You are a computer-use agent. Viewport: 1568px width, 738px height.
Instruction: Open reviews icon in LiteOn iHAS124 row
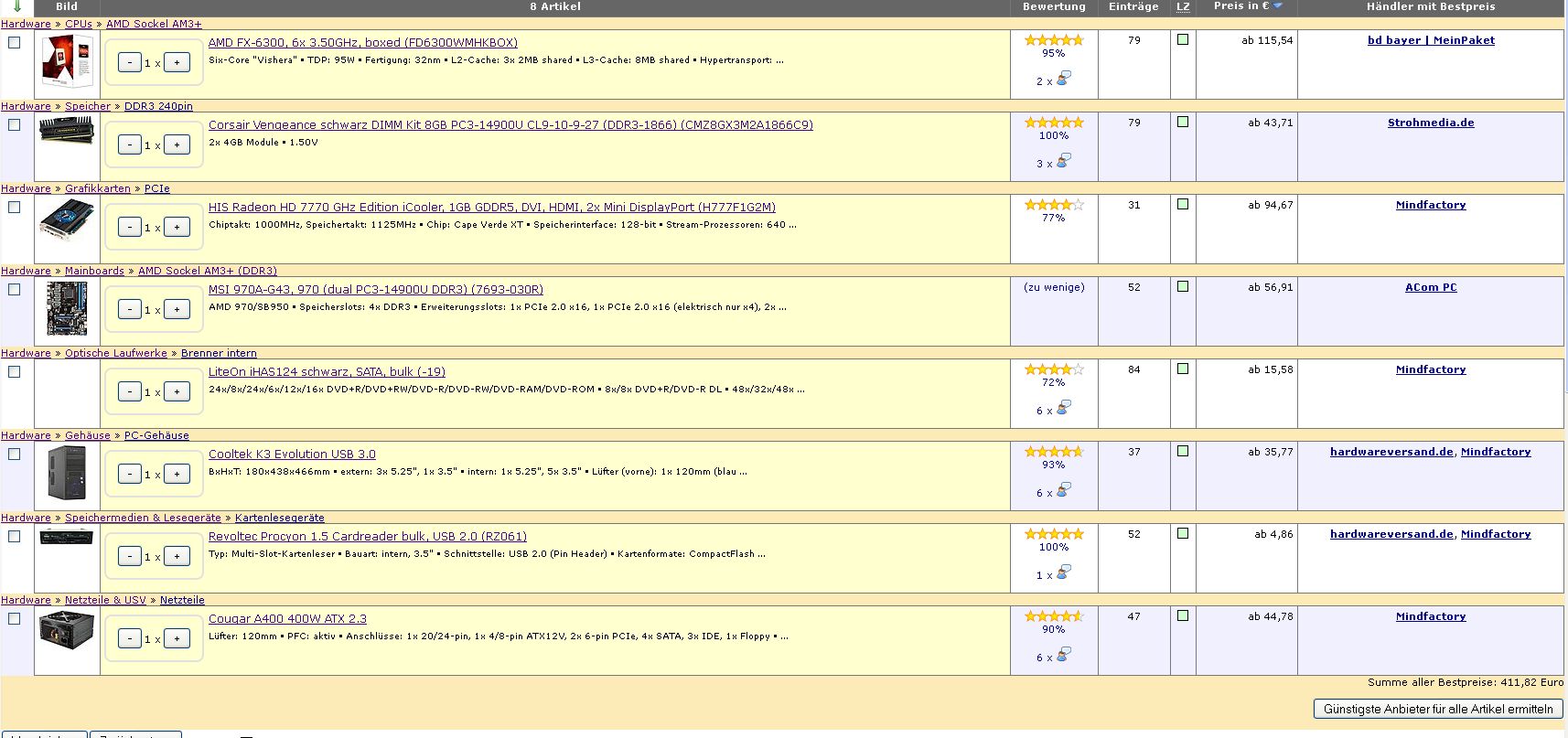pyautogui.click(x=1063, y=408)
